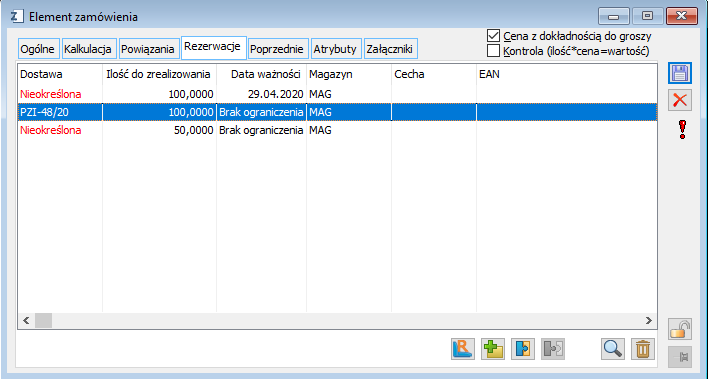Select the PZI-48/20 delivery row
Viewport: 709px width, 379px height.
point(337,112)
